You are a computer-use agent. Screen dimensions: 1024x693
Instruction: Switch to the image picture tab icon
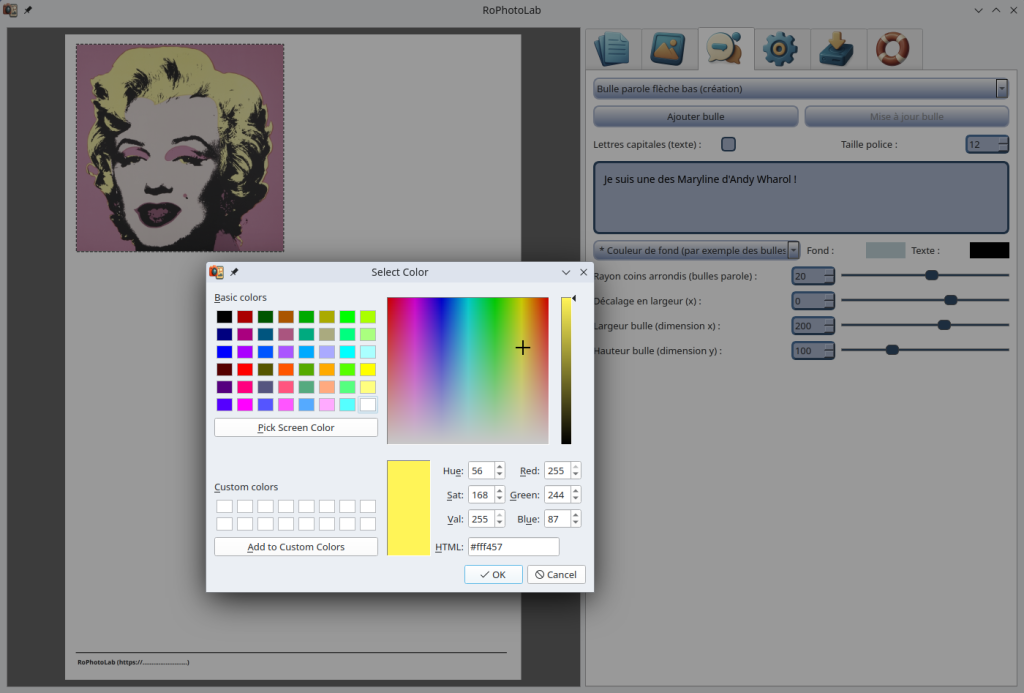coord(667,48)
